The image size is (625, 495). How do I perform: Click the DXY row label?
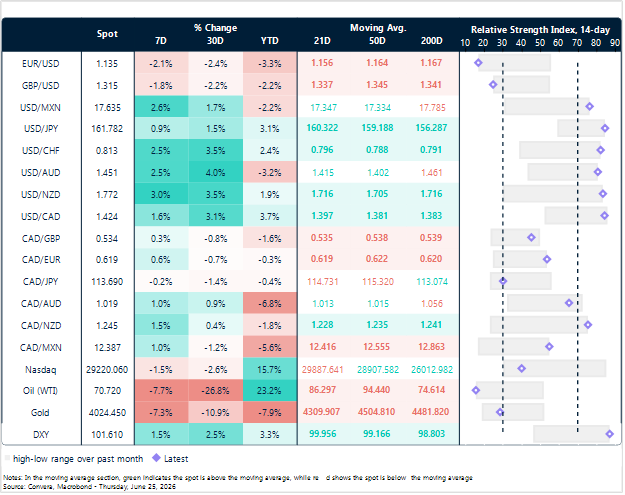point(41,435)
